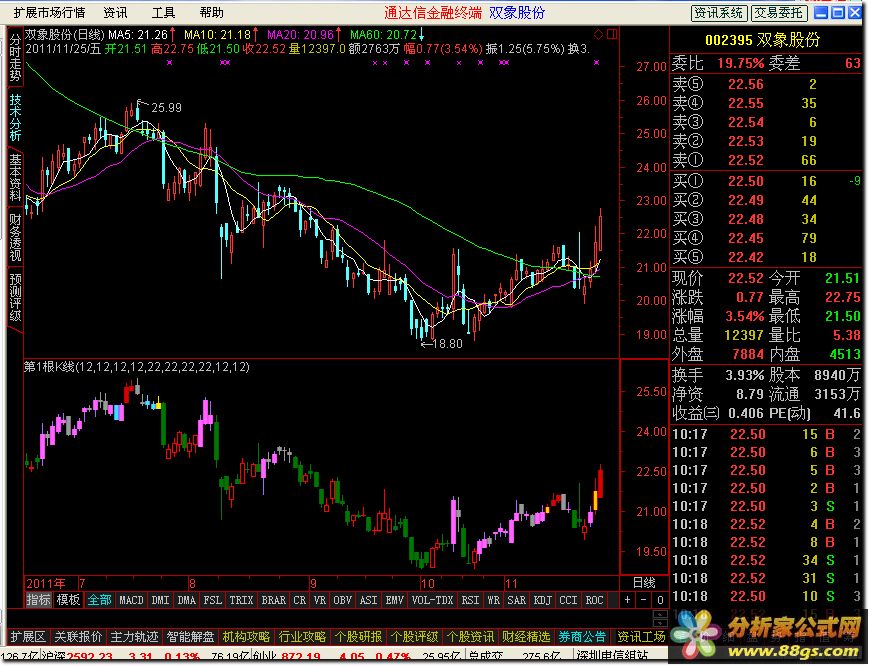870x666 pixels.
Task: Switch to the 基本资料 side tab
Action: coord(15,177)
